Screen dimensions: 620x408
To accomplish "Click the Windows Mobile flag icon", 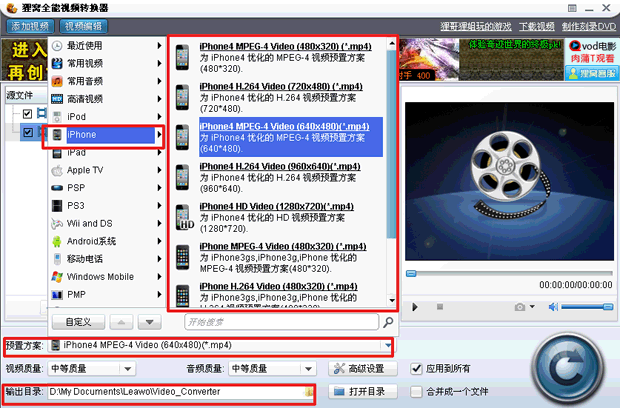I will 57,277.
